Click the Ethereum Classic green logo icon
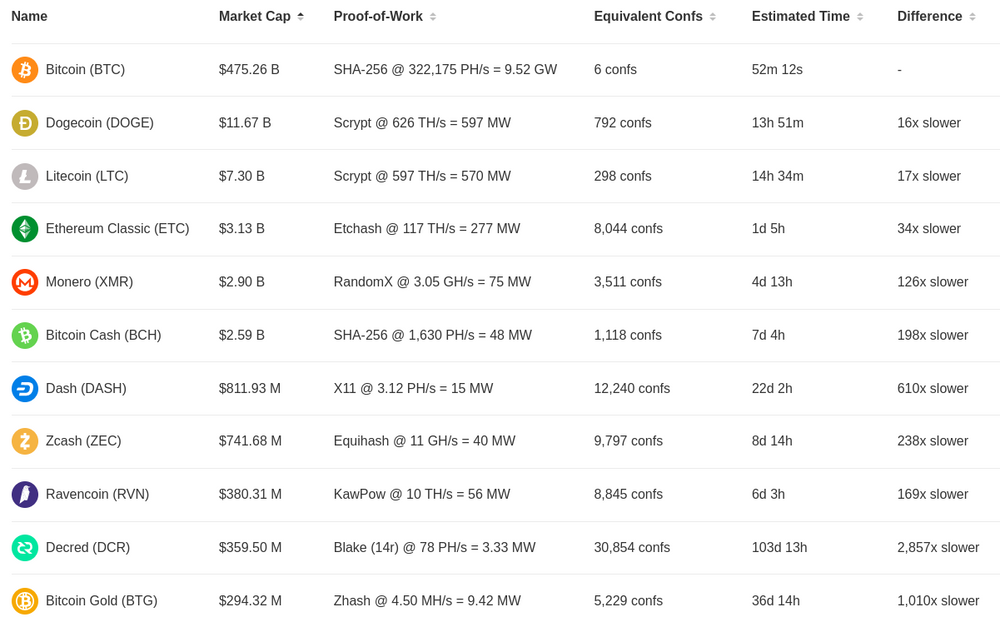 [25, 229]
